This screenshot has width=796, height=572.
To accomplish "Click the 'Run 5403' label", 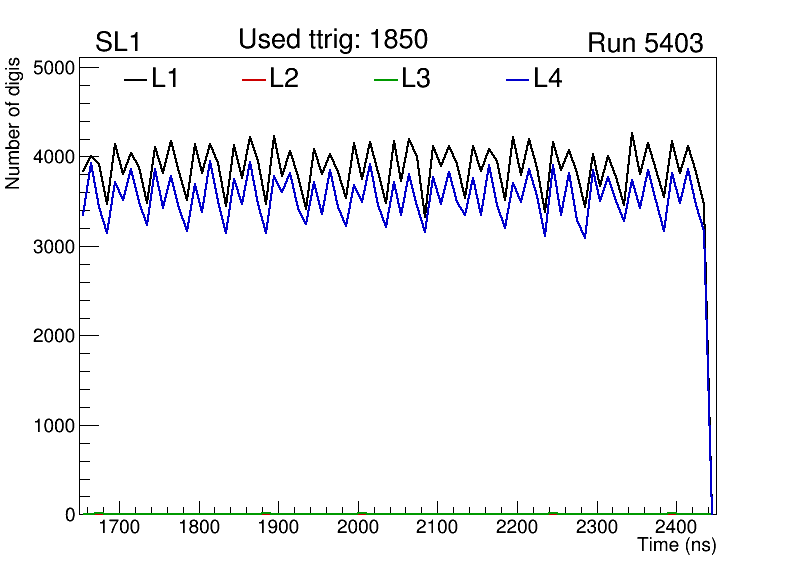I will (645, 43).
